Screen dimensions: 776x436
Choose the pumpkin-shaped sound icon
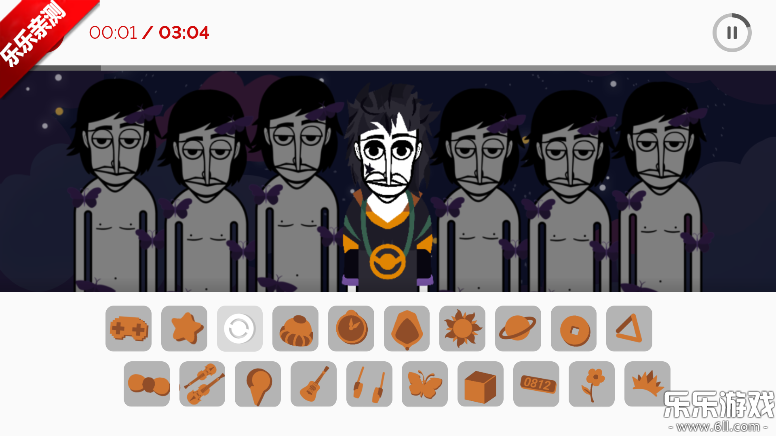tap(295, 329)
